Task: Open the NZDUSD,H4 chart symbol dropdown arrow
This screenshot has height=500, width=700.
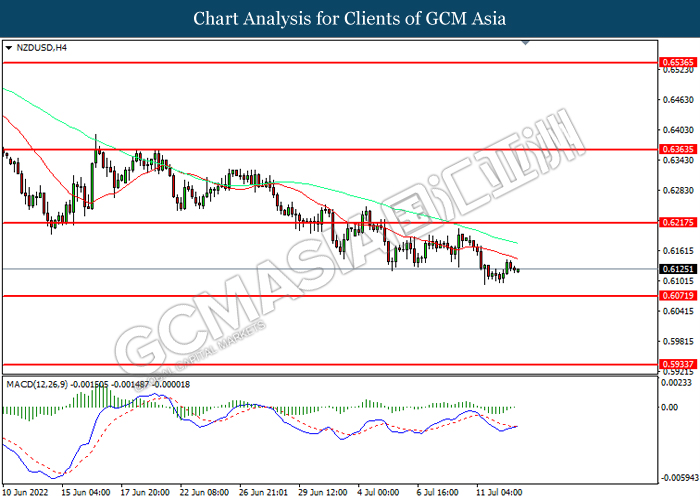Action: (8, 48)
